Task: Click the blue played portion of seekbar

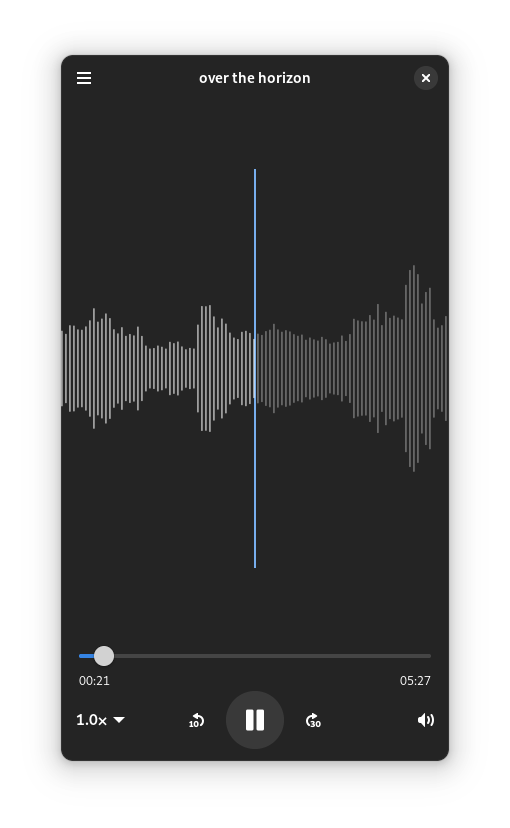Action: click(x=87, y=656)
